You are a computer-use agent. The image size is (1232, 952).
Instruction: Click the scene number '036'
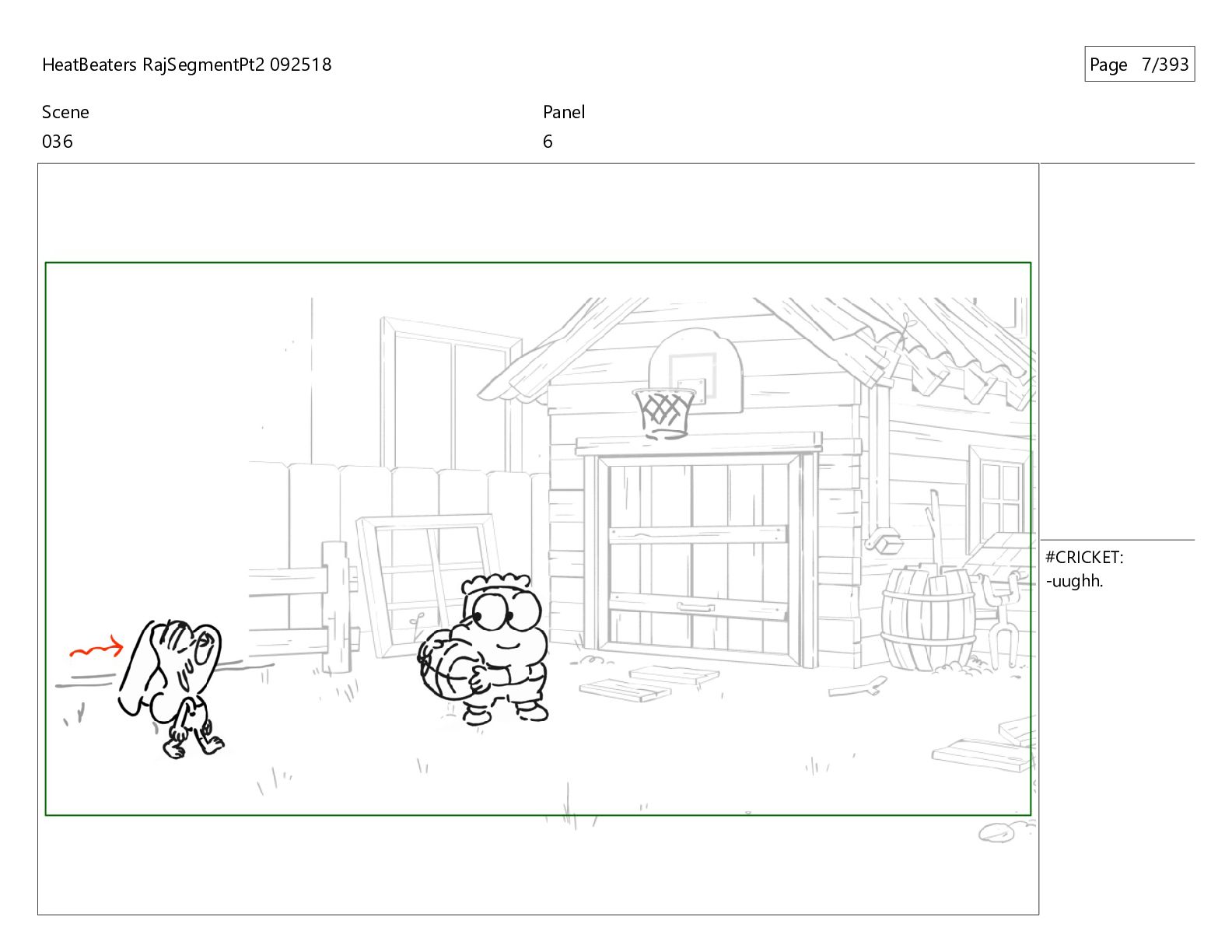tap(58, 142)
